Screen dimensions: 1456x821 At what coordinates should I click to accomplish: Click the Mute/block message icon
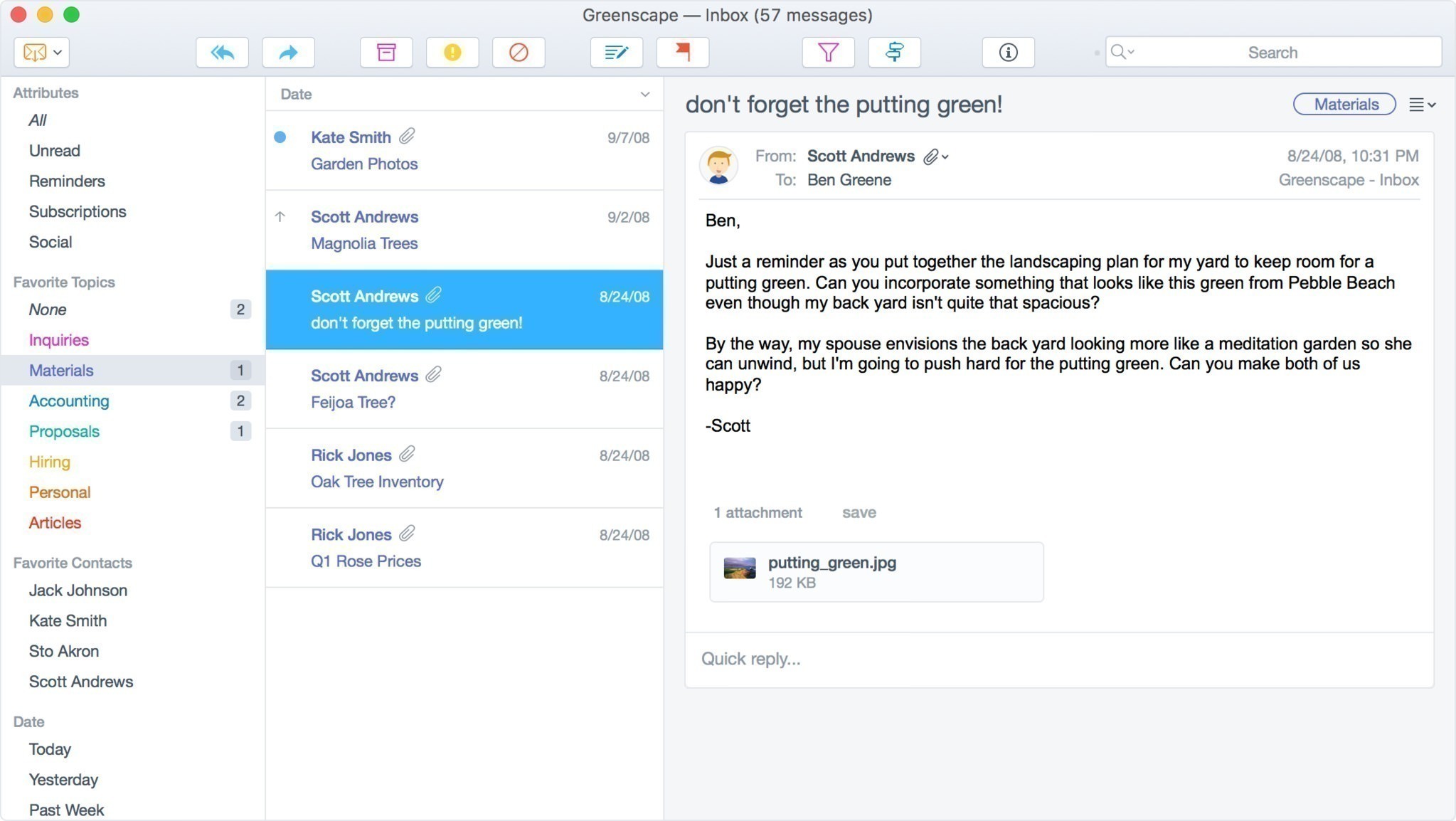coord(518,52)
